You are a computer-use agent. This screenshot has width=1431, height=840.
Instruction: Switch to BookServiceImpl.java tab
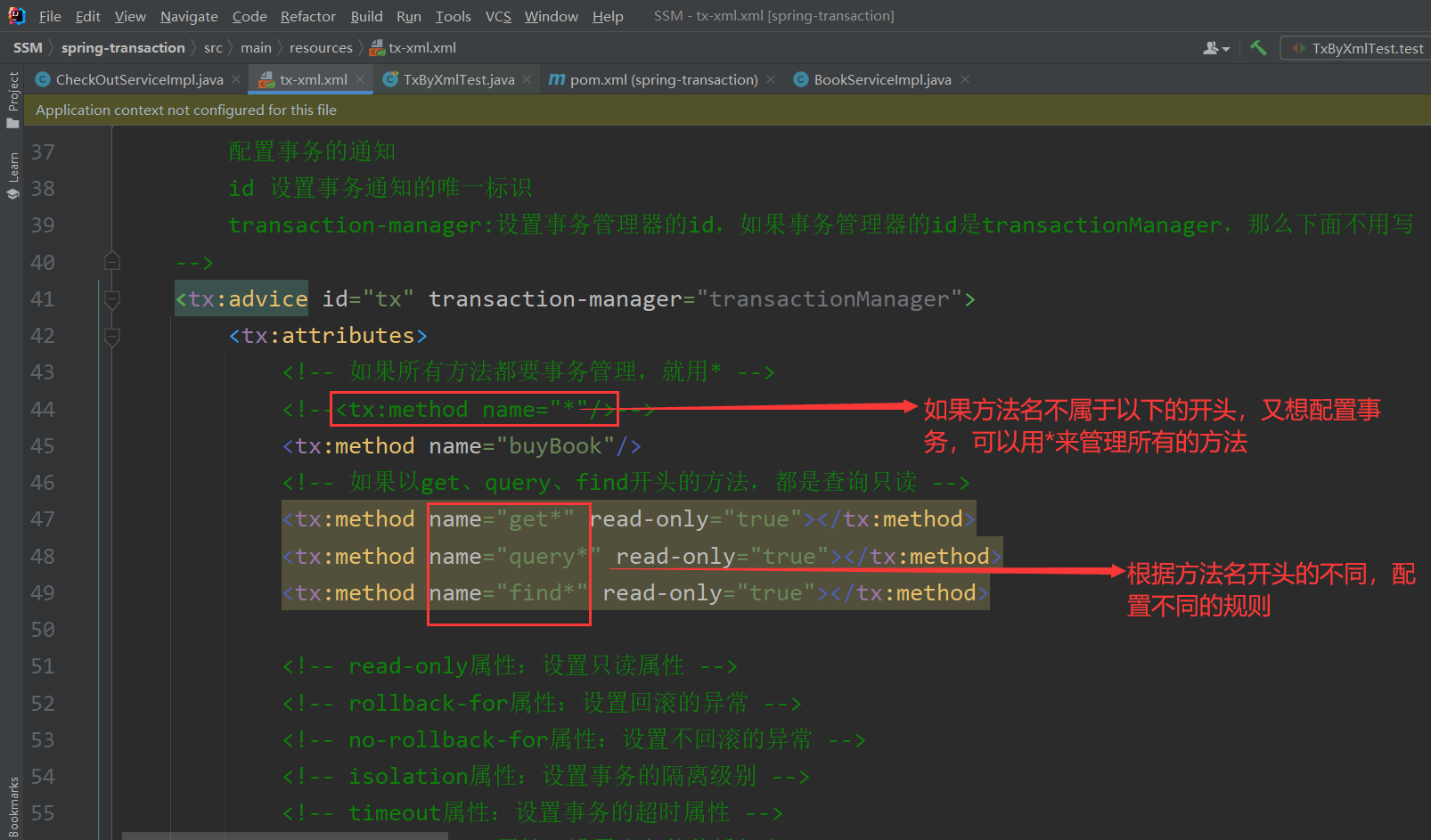point(882,79)
